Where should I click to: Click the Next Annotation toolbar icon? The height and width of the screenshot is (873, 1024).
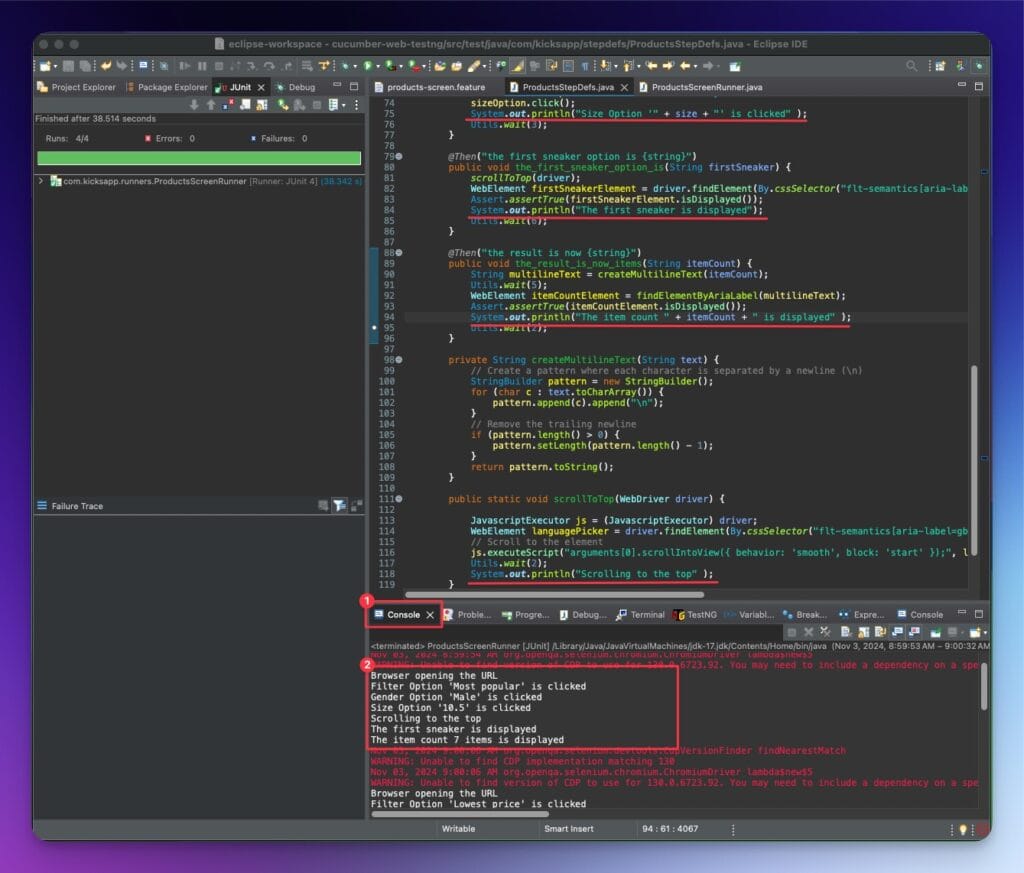604,66
